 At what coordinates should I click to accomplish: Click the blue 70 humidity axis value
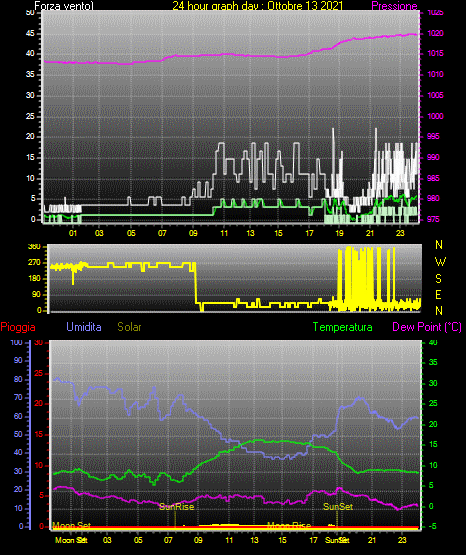[18, 397]
